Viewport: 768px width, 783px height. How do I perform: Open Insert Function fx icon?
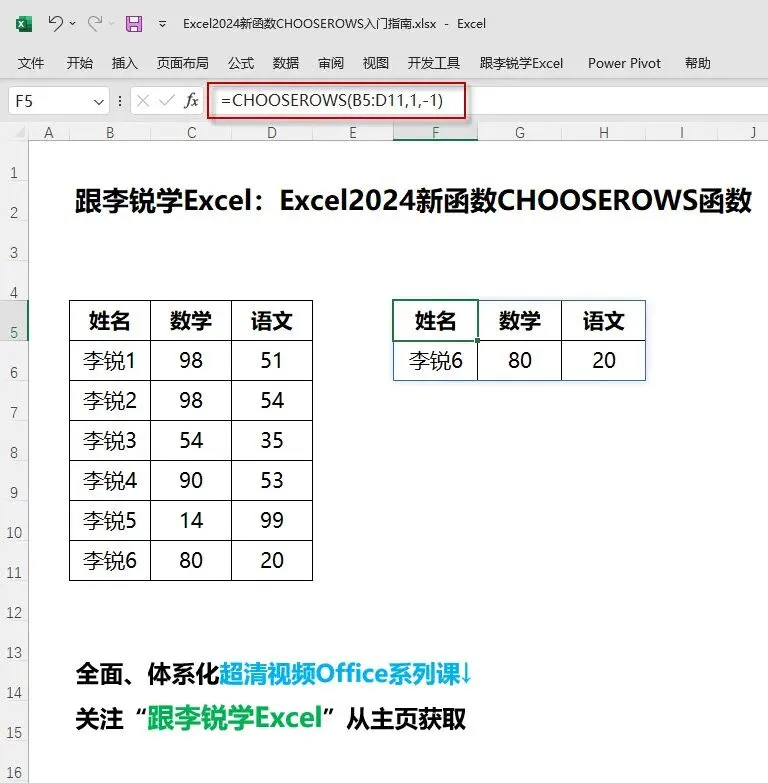tap(191, 101)
